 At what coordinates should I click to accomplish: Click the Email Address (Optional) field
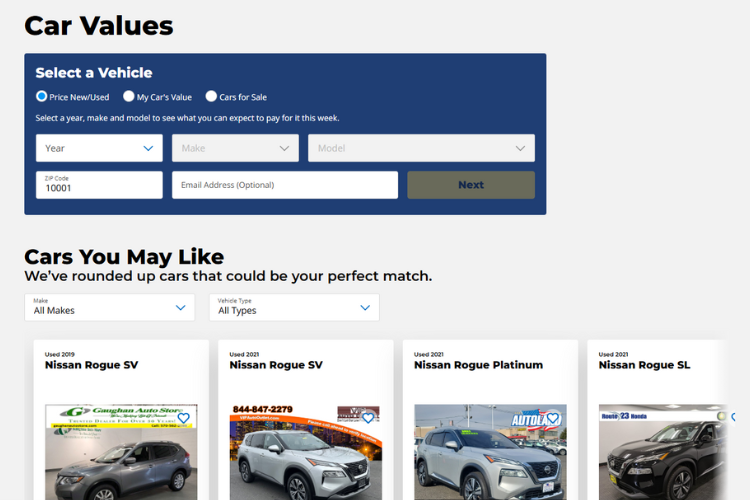[x=285, y=185]
